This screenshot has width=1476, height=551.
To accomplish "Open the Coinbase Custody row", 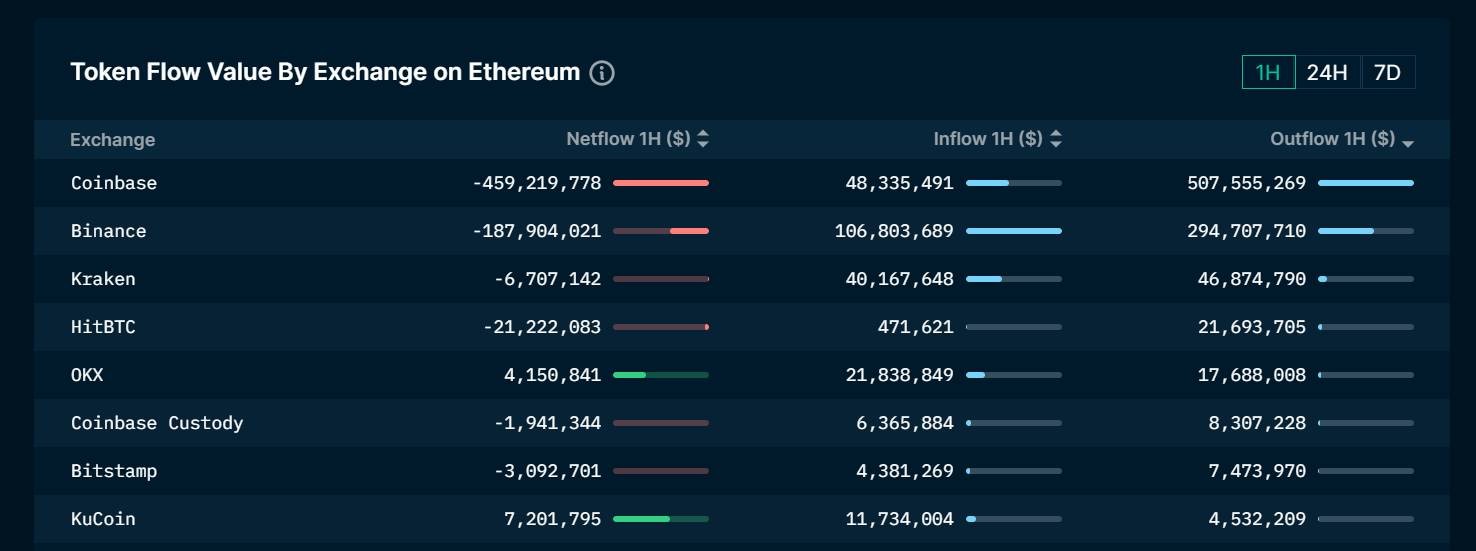I will [742, 423].
